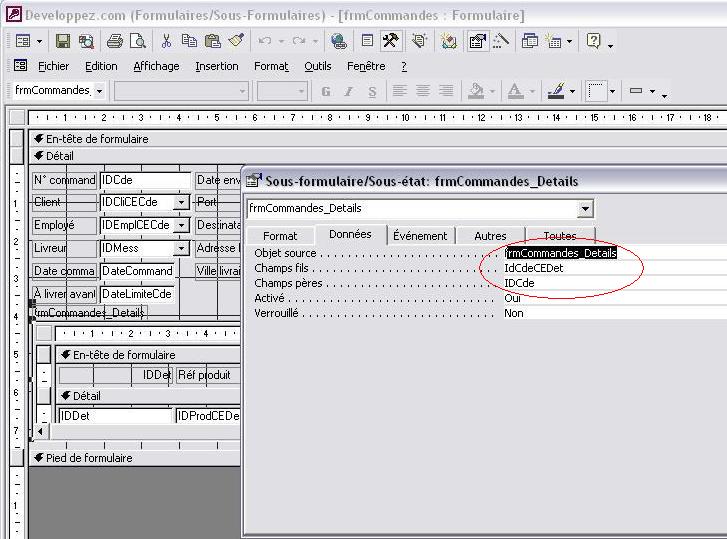
Task: Click the Print icon in toolbar
Action: 115,41
